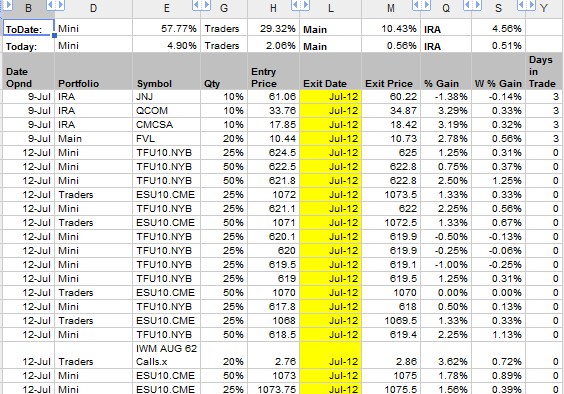Select column Q header
This screenshot has height=394, width=564.
(x=446, y=9)
